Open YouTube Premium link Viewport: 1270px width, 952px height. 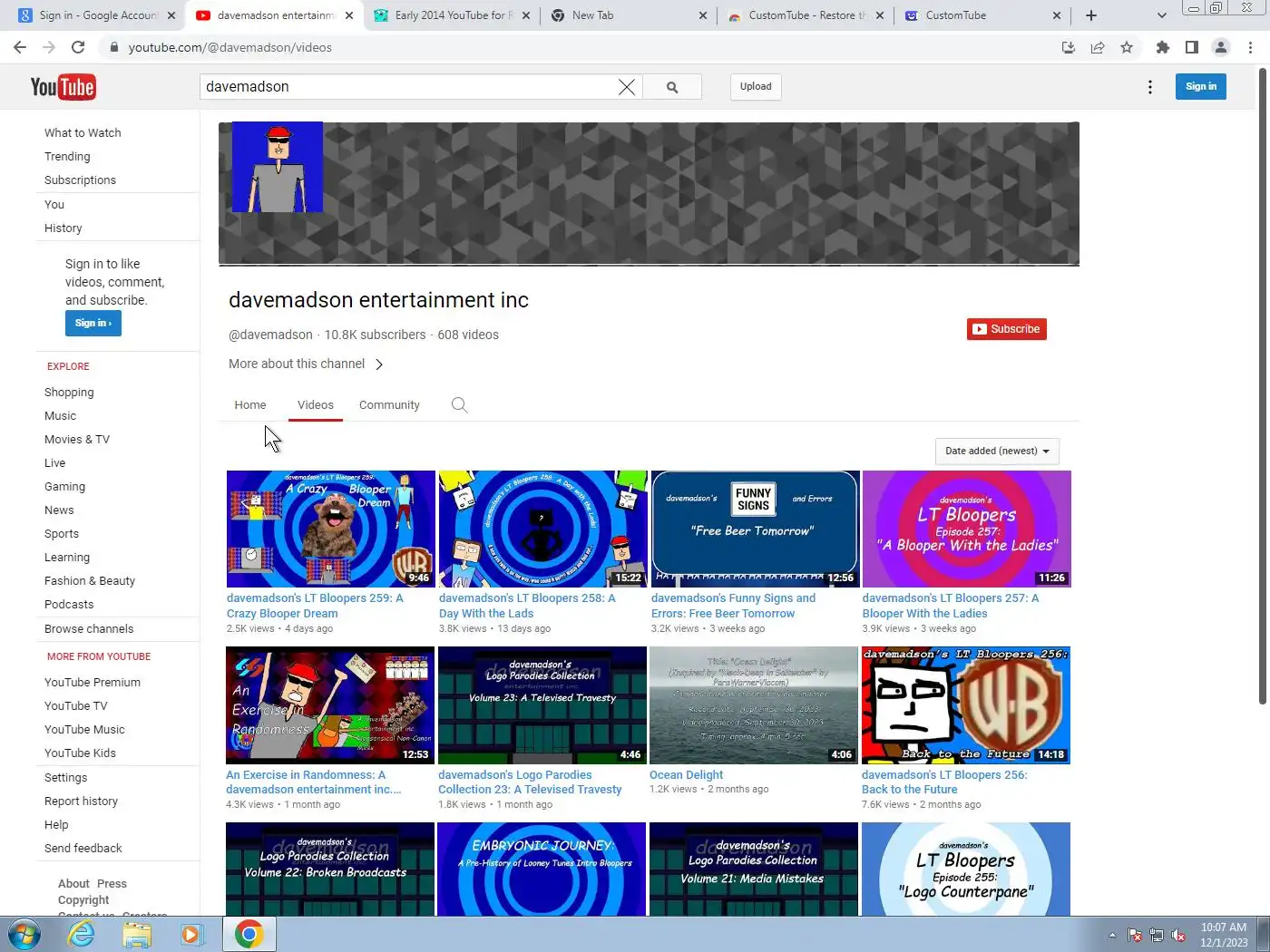click(93, 683)
